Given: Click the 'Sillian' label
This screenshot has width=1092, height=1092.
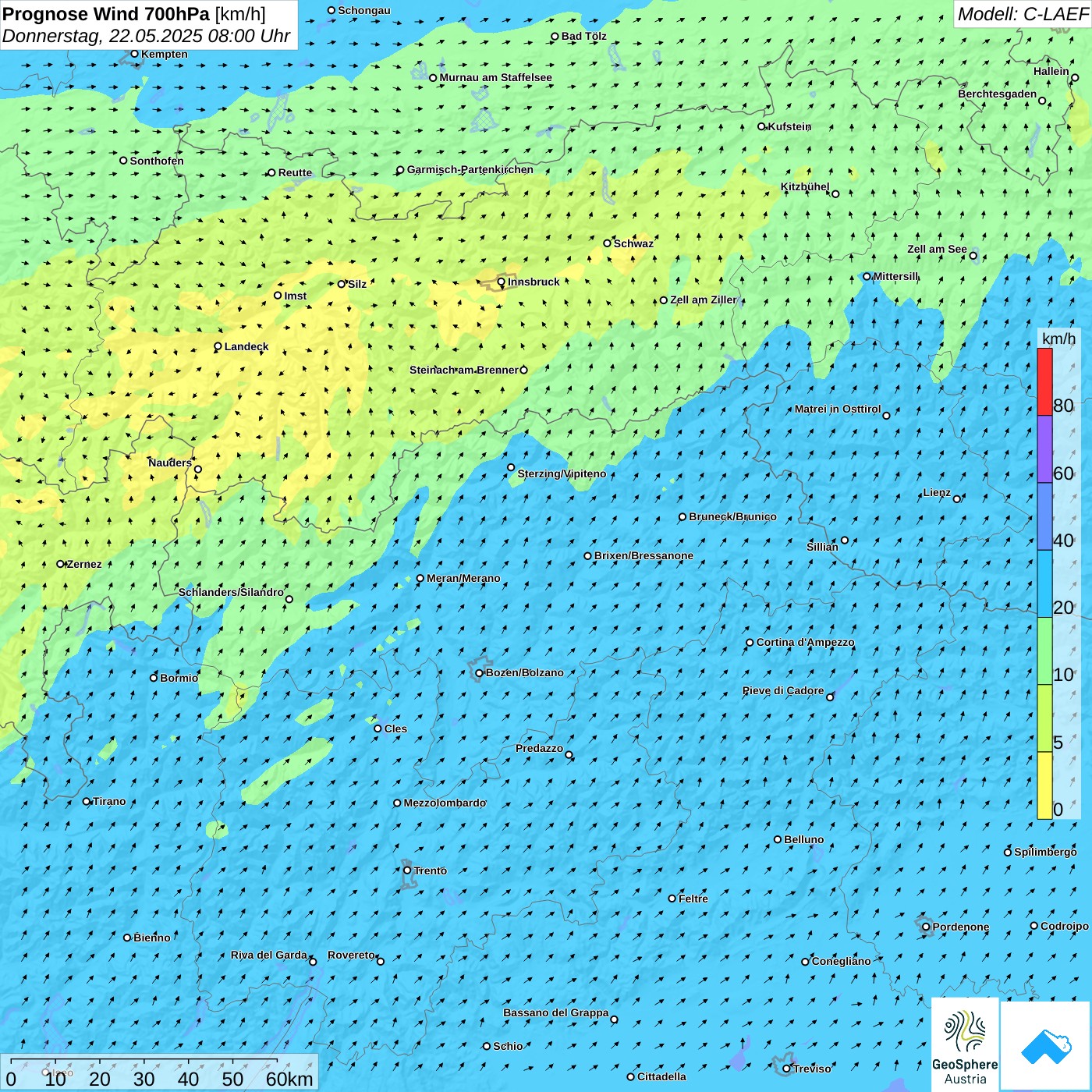Looking at the screenshot, I should [x=822, y=547].
